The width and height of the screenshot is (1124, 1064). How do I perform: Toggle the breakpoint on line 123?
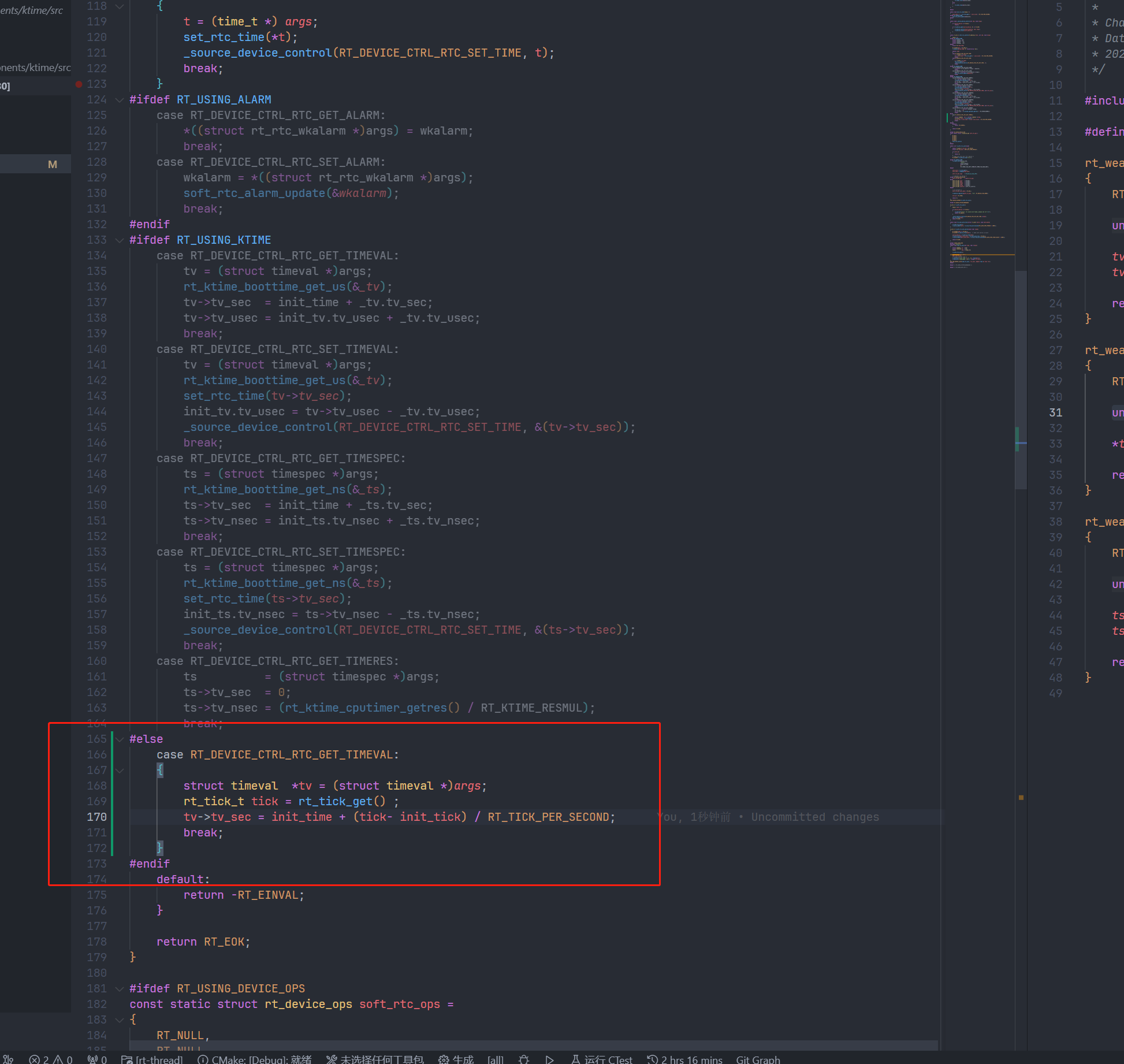(x=79, y=84)
